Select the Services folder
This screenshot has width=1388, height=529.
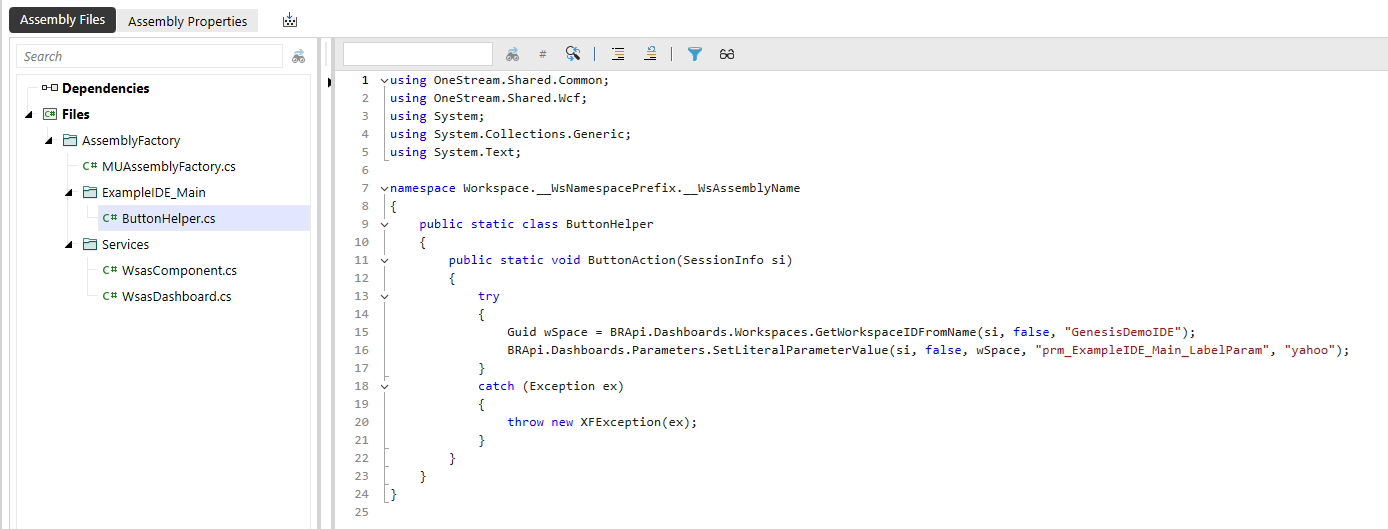point(125,245)
